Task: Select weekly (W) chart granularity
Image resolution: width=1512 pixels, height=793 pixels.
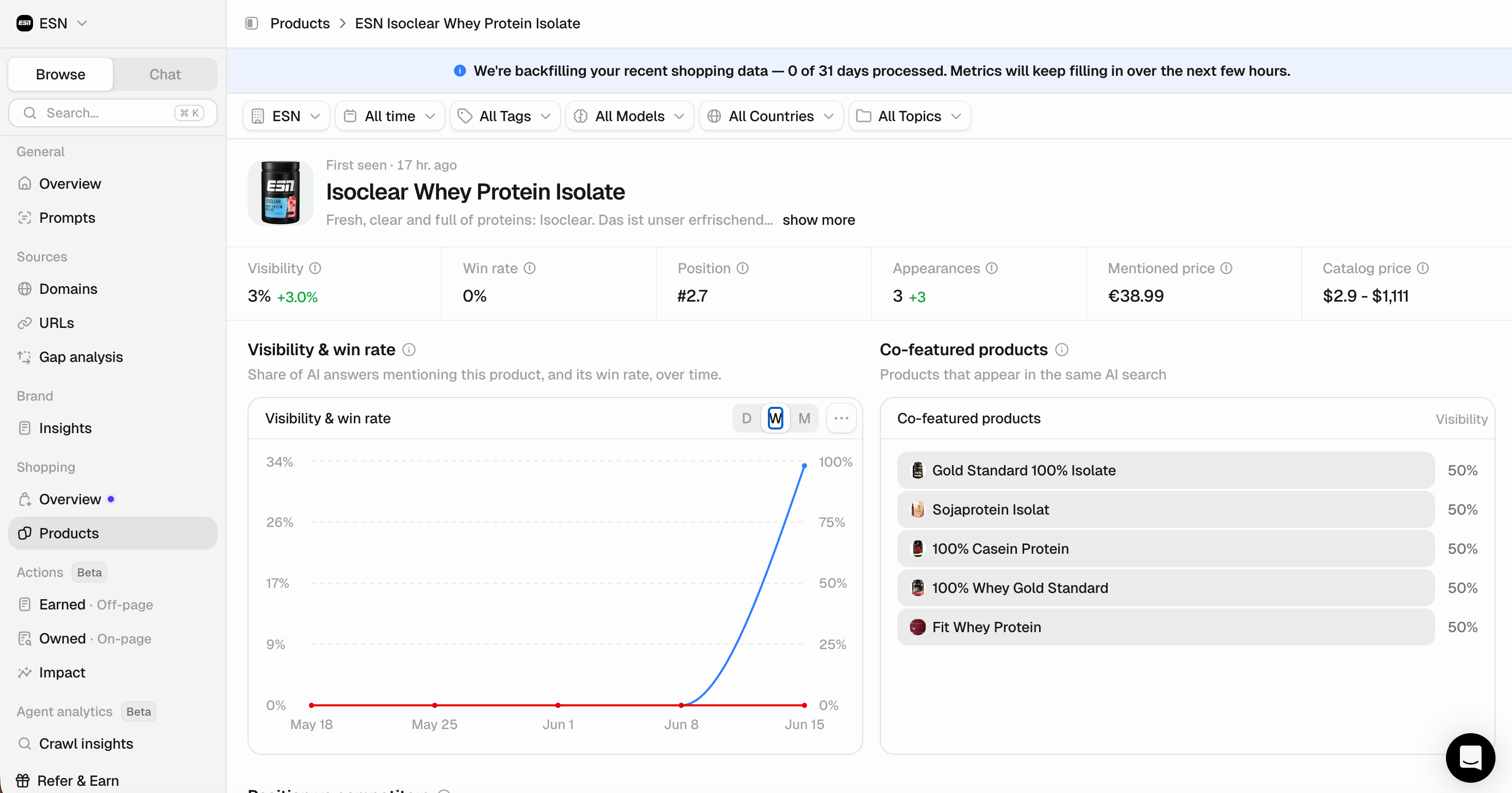Action: 776,419
